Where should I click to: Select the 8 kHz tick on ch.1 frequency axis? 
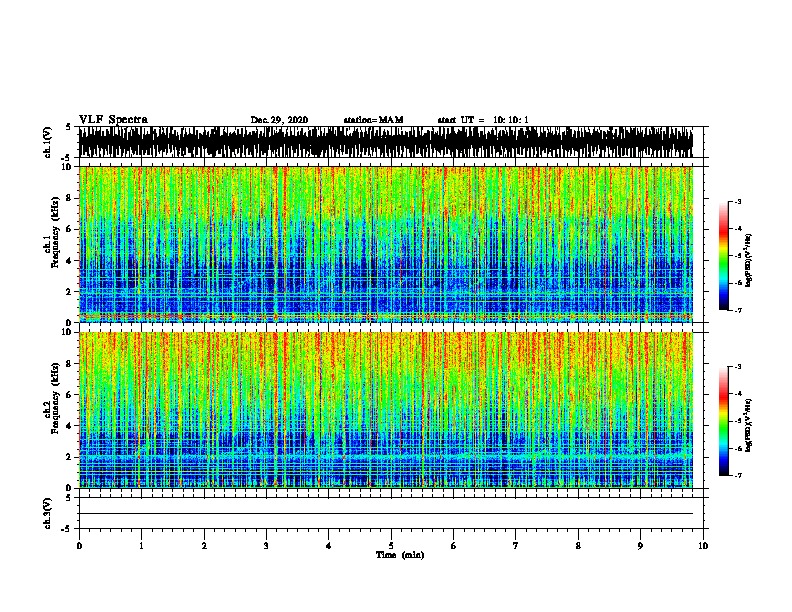click(x=69, y=198)
